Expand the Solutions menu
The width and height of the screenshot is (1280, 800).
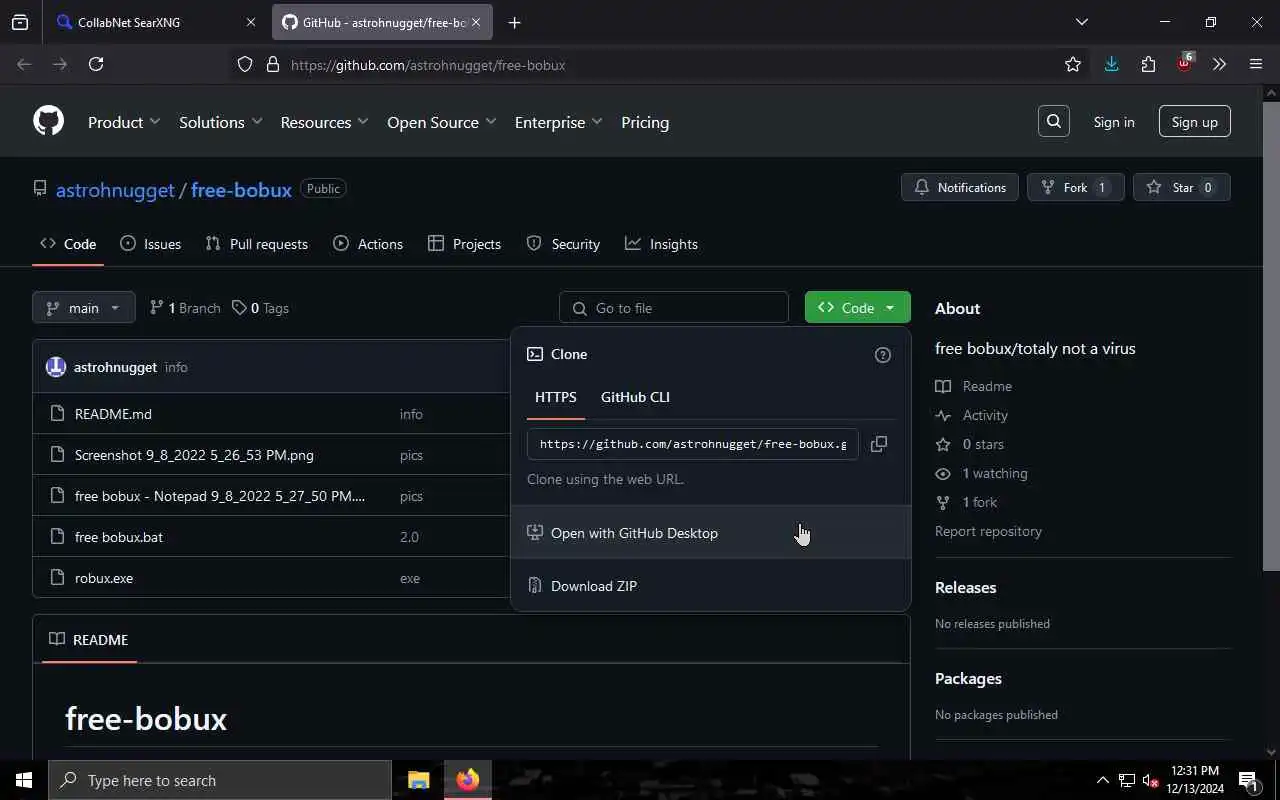(x=220, y=122)
